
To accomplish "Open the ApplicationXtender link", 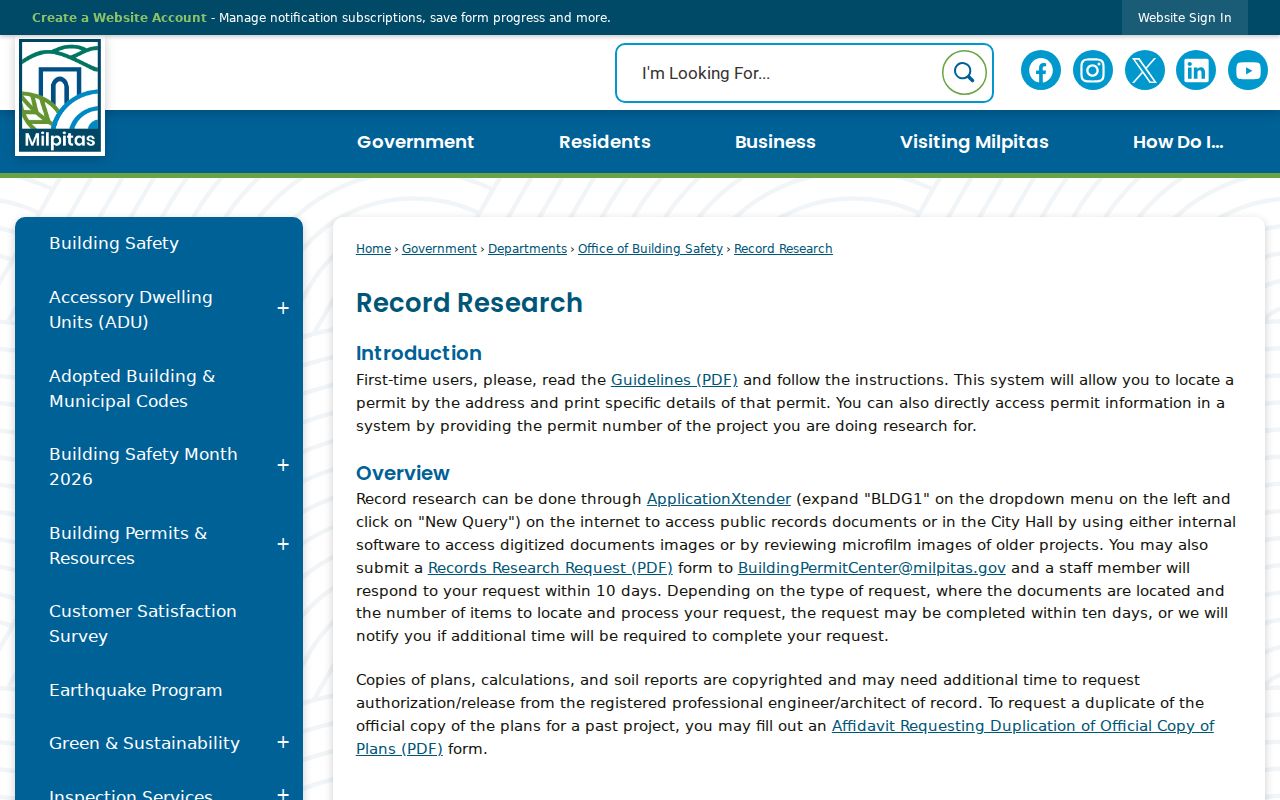I will click(719, 499).
